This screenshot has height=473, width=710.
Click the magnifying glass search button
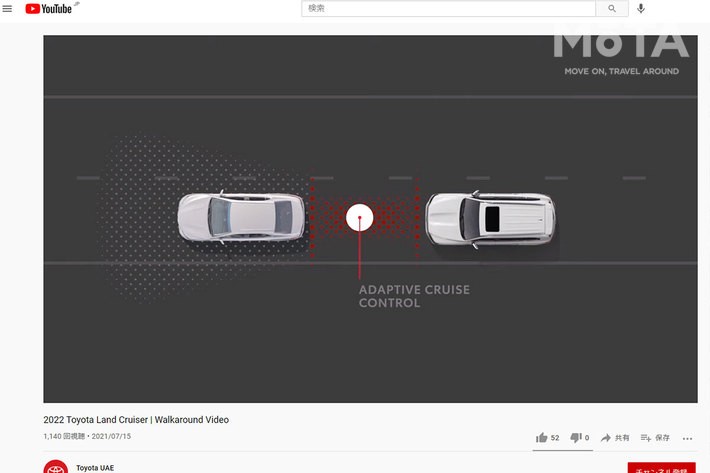(x=611, y=9)
